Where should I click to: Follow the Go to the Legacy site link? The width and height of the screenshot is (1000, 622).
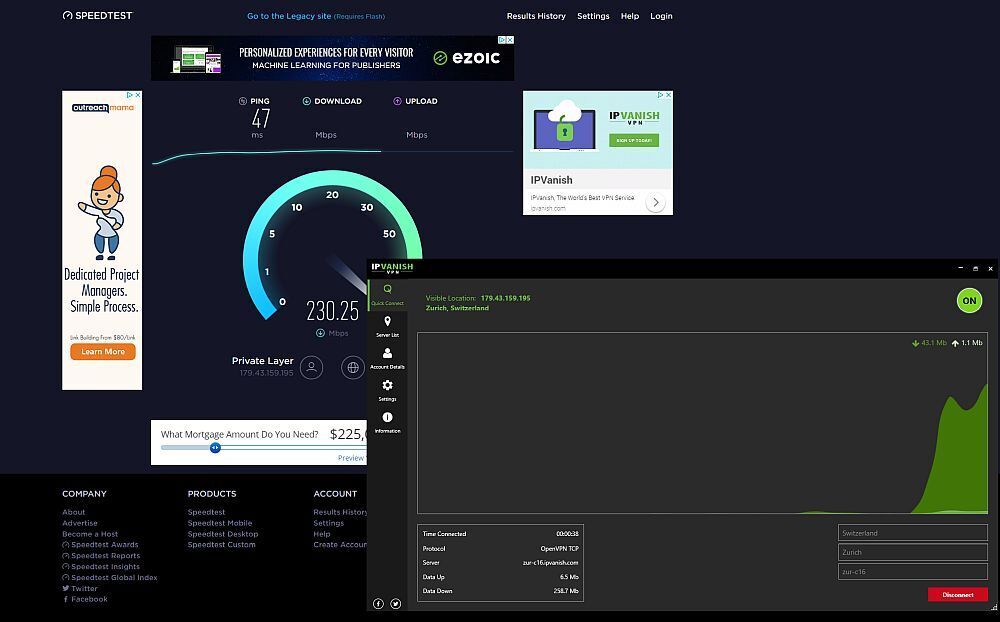[289, 16]
